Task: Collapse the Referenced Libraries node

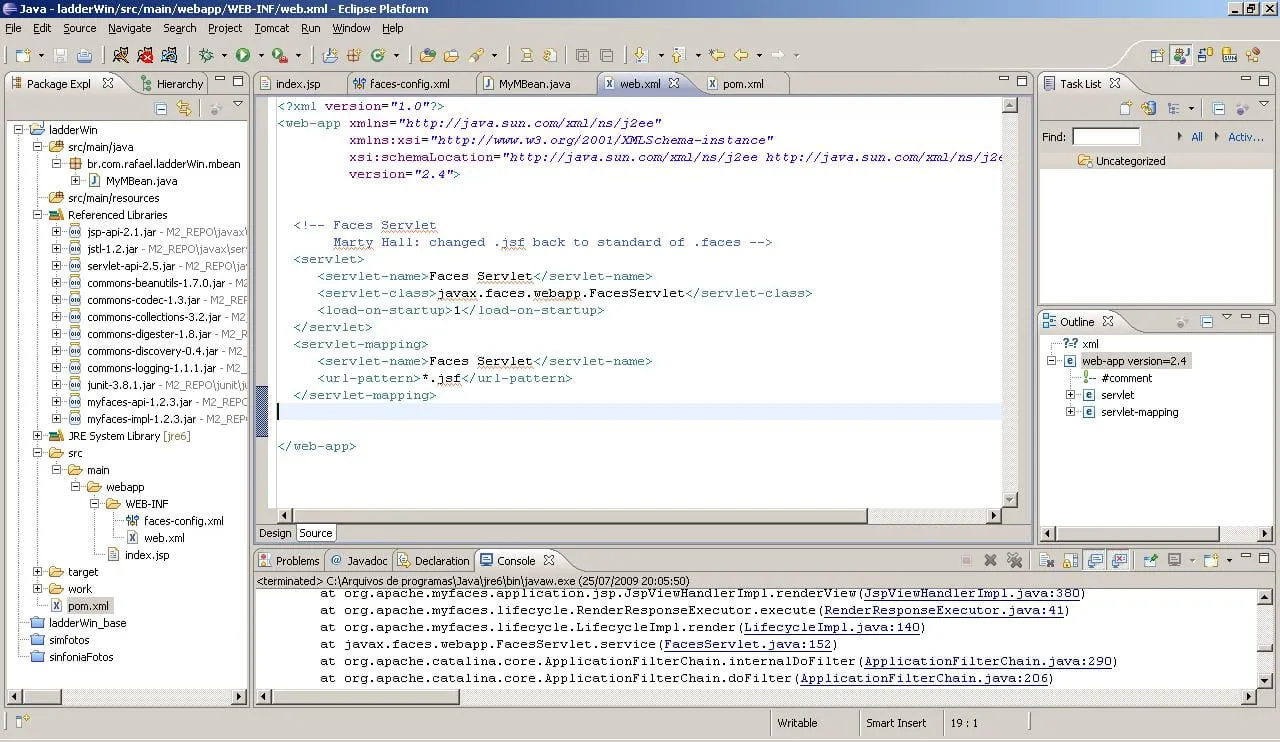Action: click(x=39, y=215)
